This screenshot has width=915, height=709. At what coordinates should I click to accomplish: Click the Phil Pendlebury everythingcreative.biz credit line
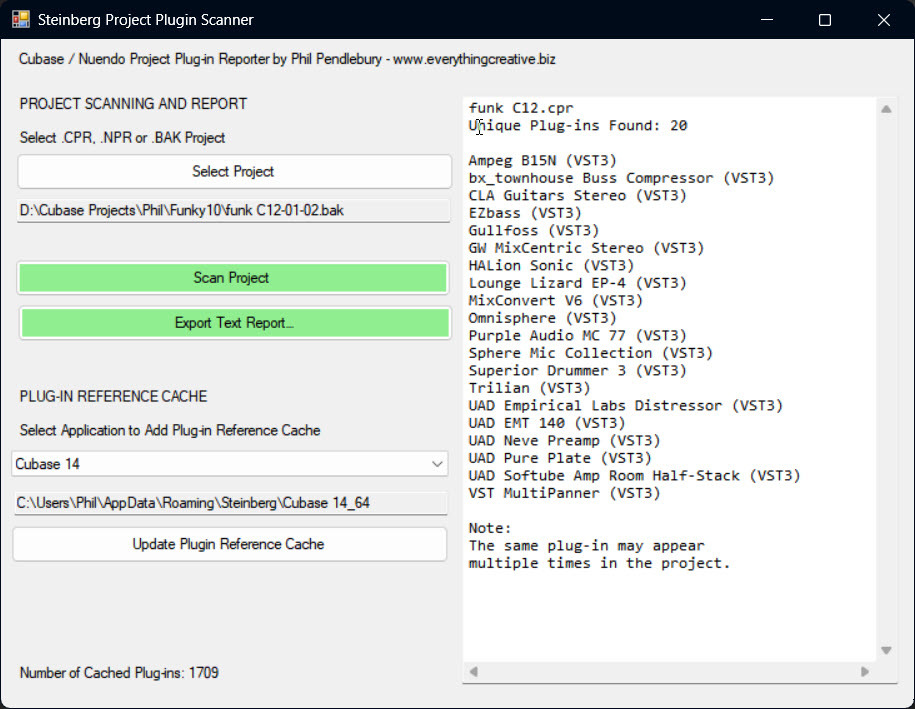[287, 59]
